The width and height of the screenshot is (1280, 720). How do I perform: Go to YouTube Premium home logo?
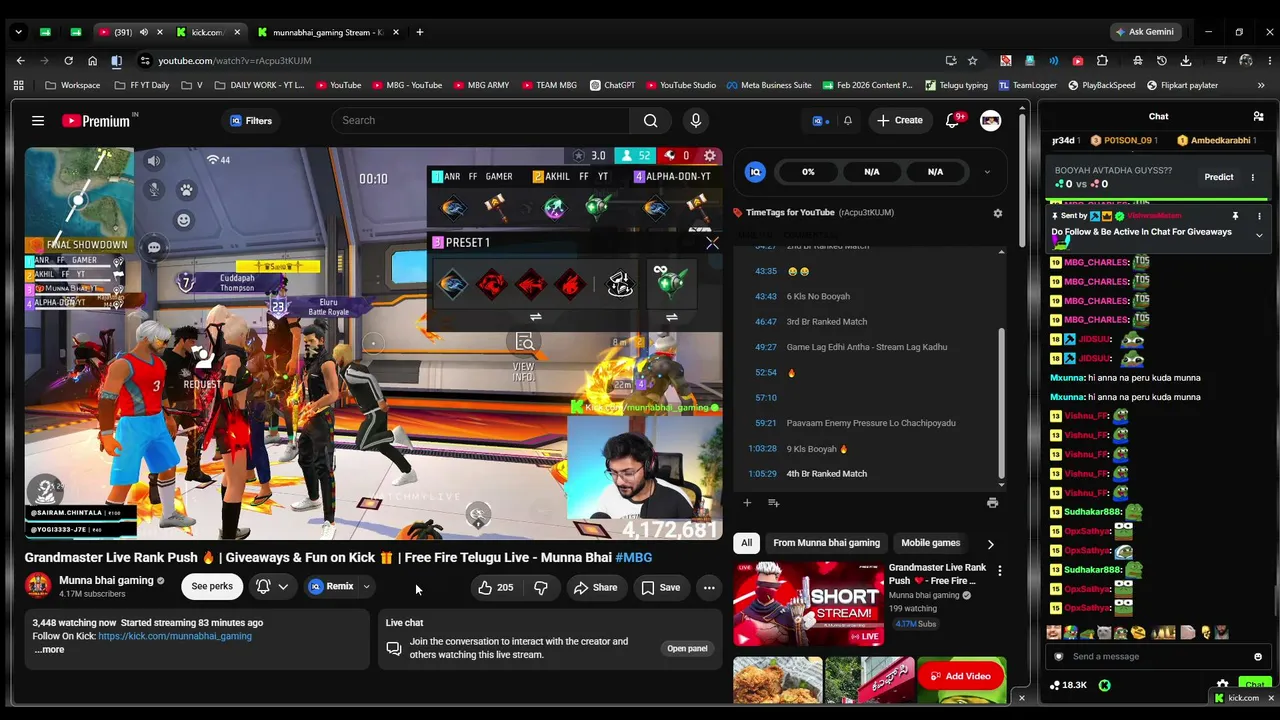[x=99, y=121]
